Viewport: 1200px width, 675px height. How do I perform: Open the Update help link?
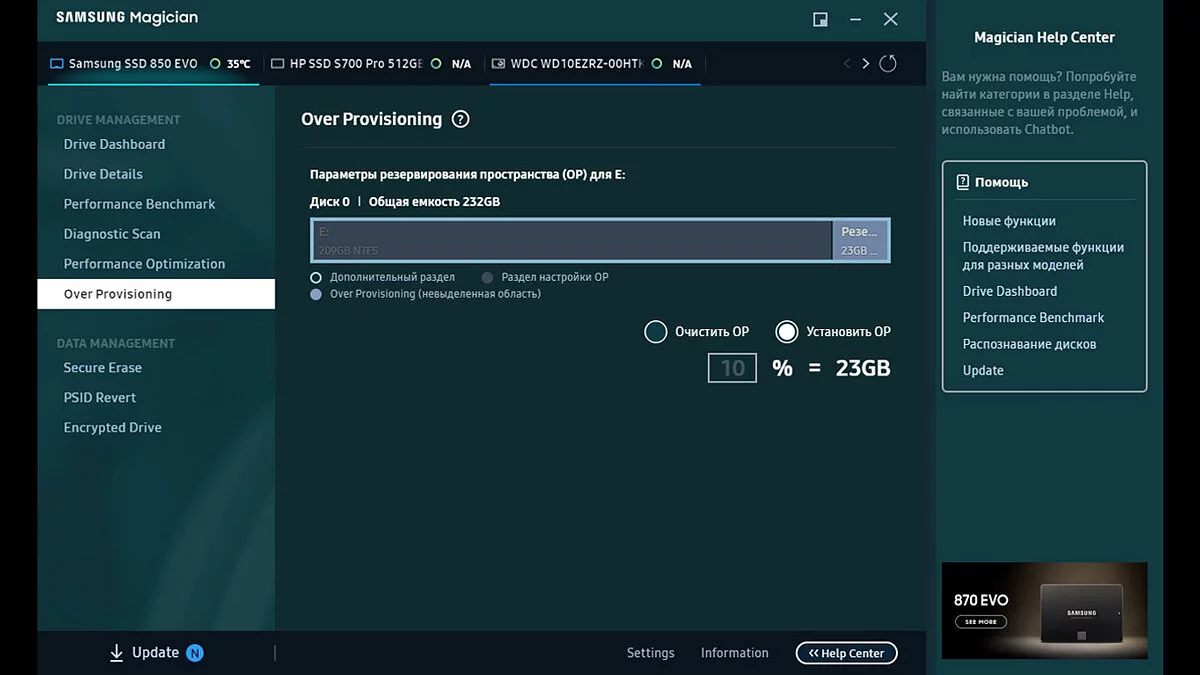[983, 370]
